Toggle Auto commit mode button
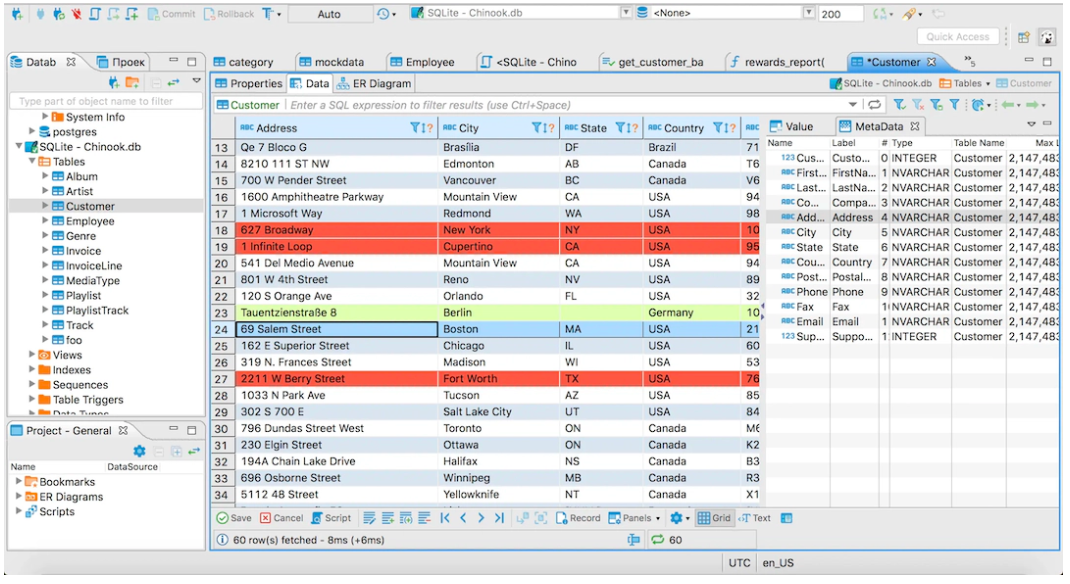The width and height of the screenshot is (1070, 584). point(329,14)
